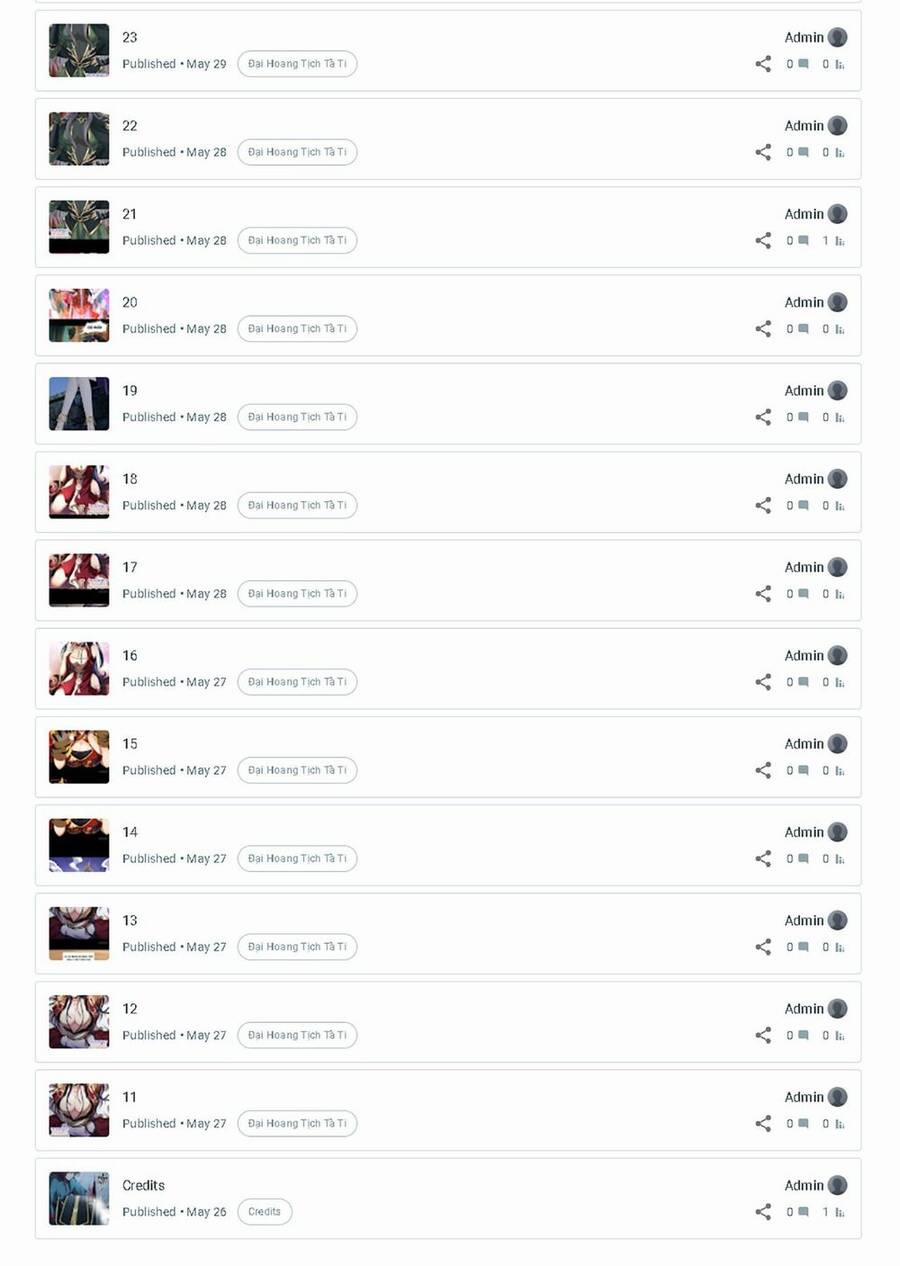Click the thumbnail of post 23
900x1266 pixels.
coord(79,50)
